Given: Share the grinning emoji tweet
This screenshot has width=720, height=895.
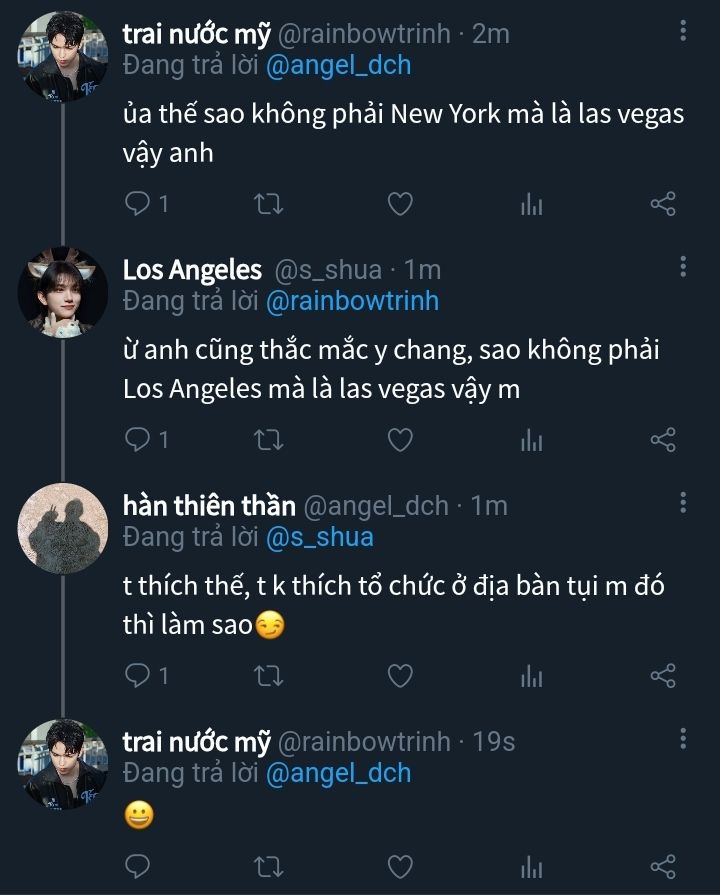Looking at the screenshot, I should (x=663, y=866).
